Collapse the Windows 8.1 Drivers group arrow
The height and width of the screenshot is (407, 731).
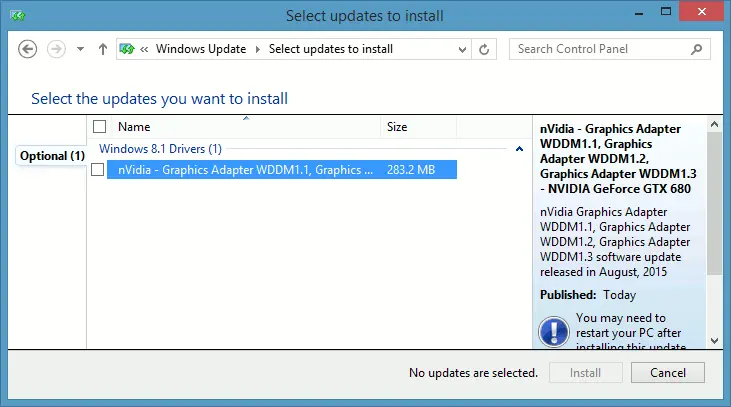[519, 149]
